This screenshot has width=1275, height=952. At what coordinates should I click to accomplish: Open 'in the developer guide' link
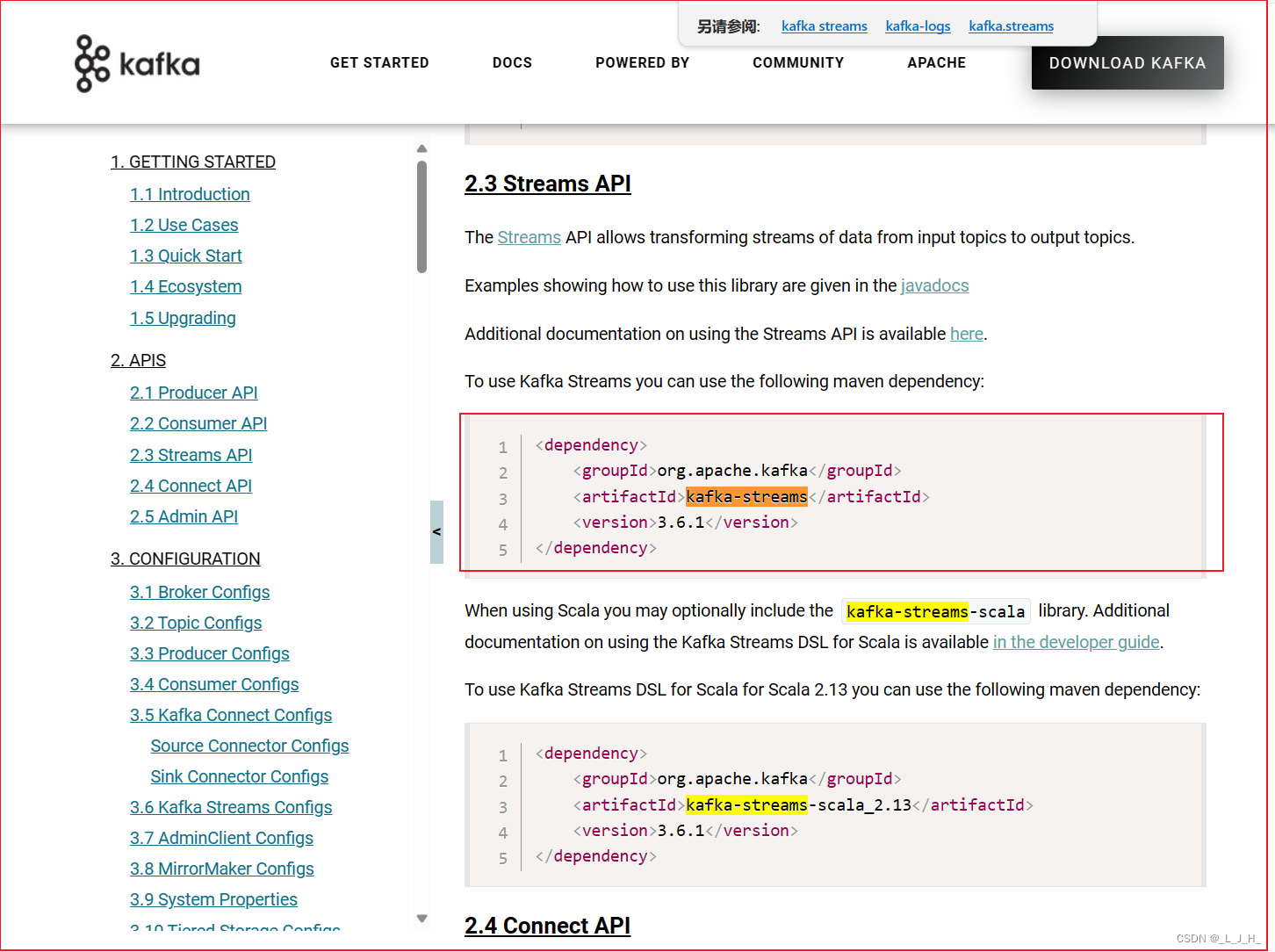point(1076,642)
